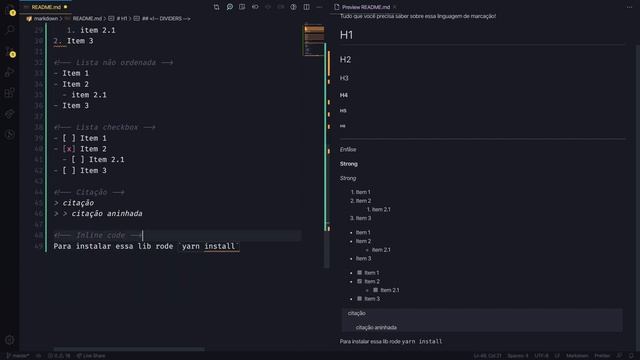
Task: Click the minimap in the editor
Action: 314,40
